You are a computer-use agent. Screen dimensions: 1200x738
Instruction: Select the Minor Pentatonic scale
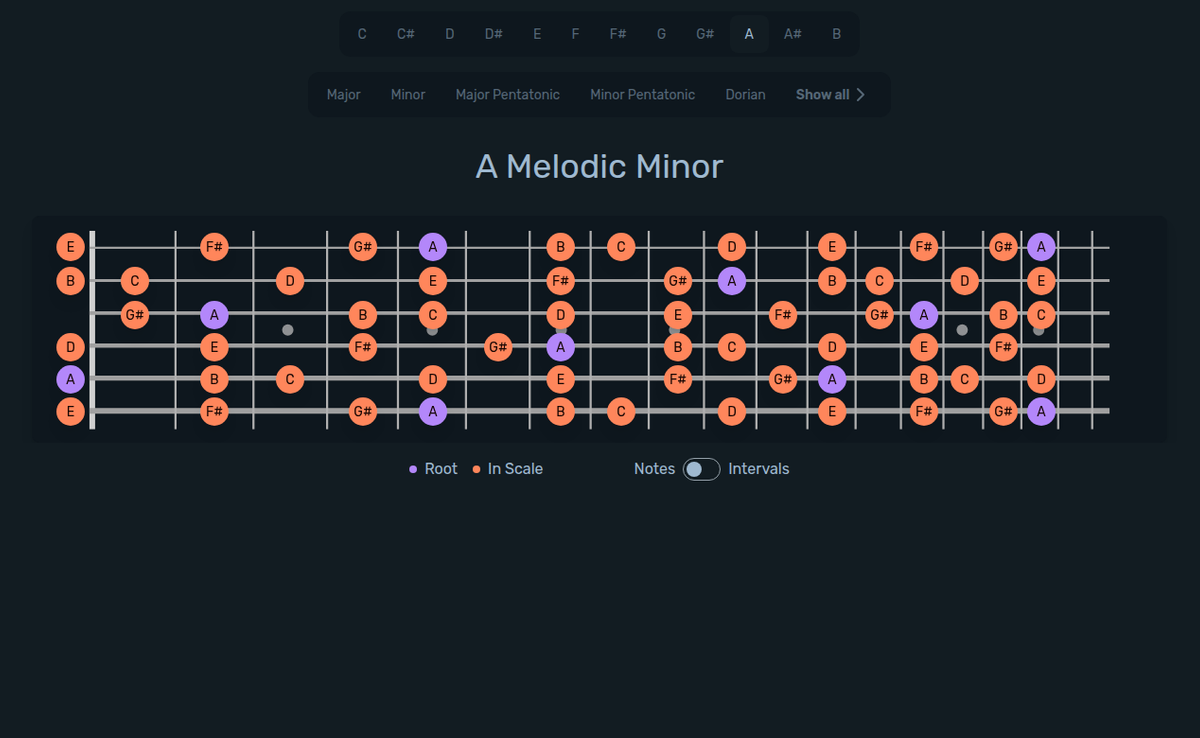[642, 94]
